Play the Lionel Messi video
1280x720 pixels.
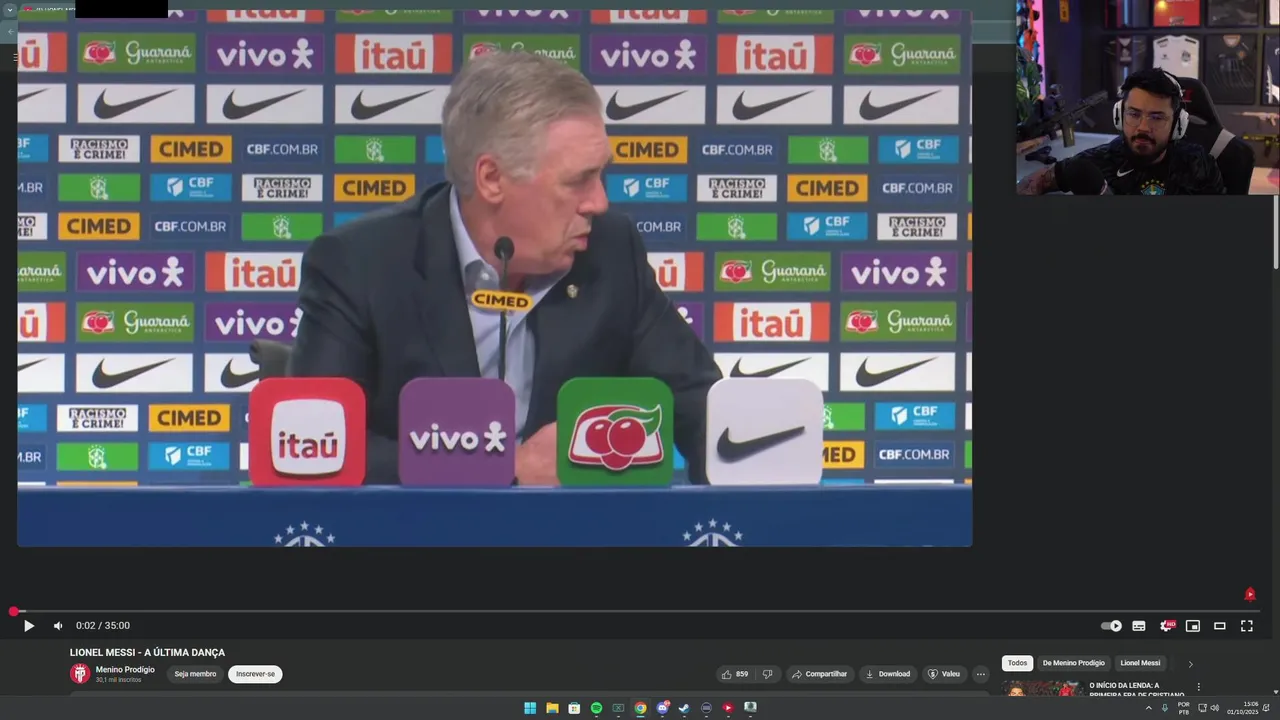28,626
